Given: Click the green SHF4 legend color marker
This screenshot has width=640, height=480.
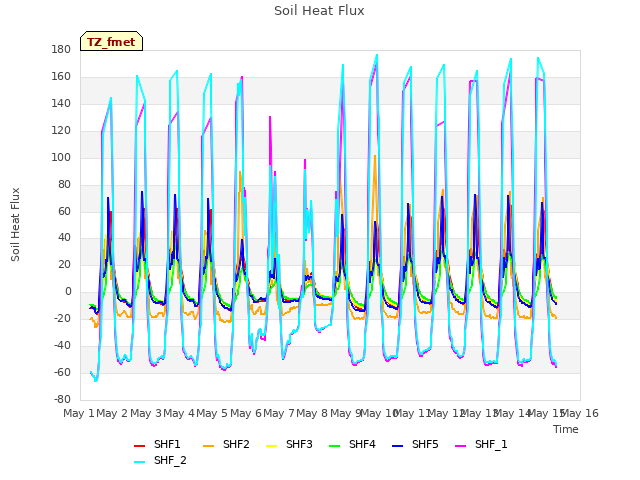Looking at the screenshot, I should coord(334,446).
